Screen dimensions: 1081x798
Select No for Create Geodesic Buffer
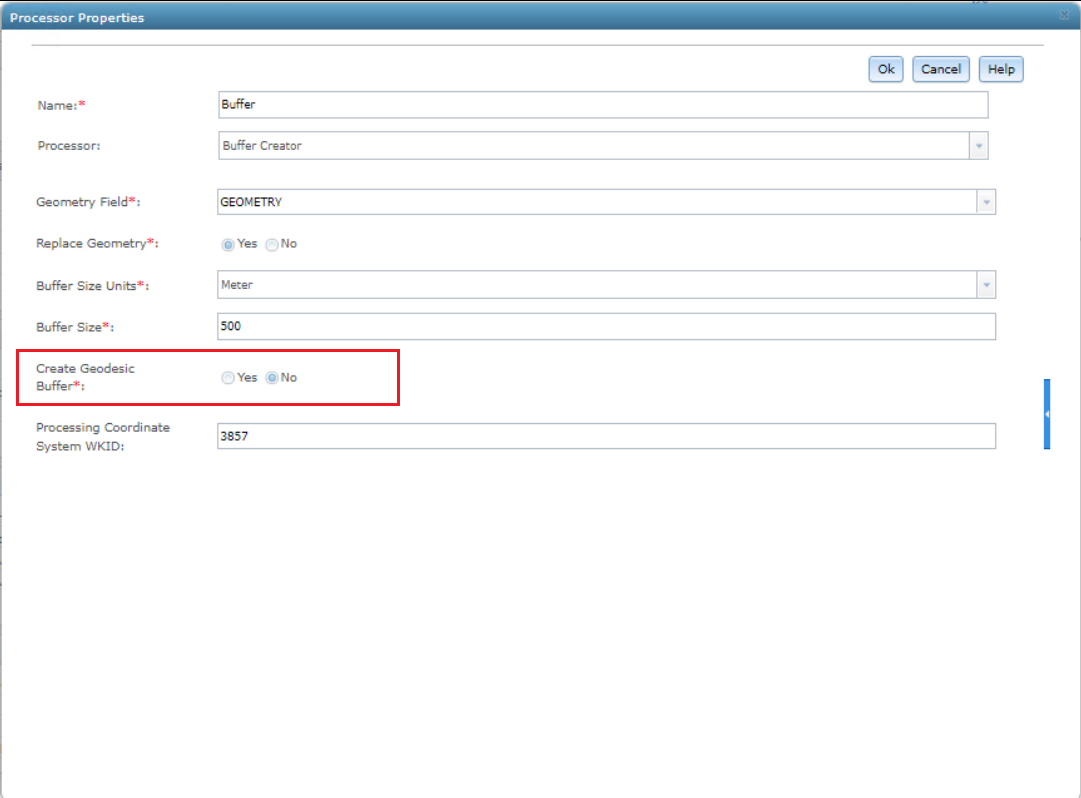tap(272, 378)
